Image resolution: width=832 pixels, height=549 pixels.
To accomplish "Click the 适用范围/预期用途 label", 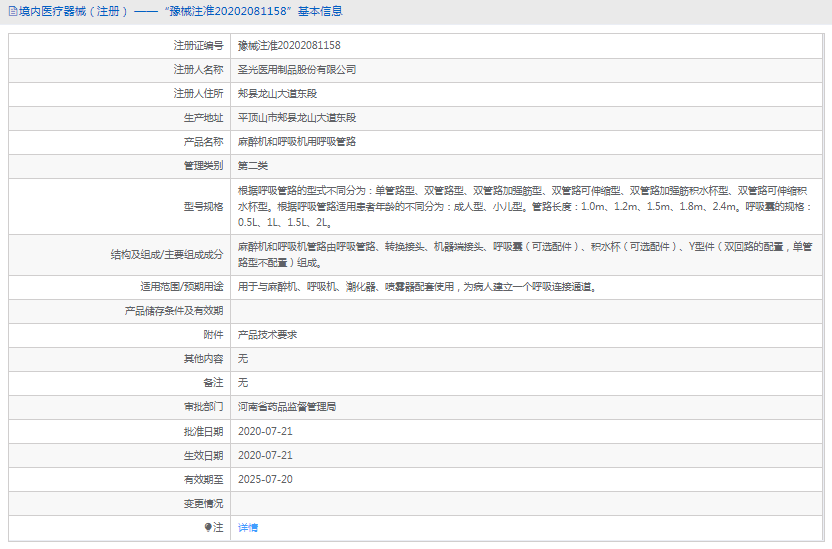I will pyautogui.click(x=182, y=287).
